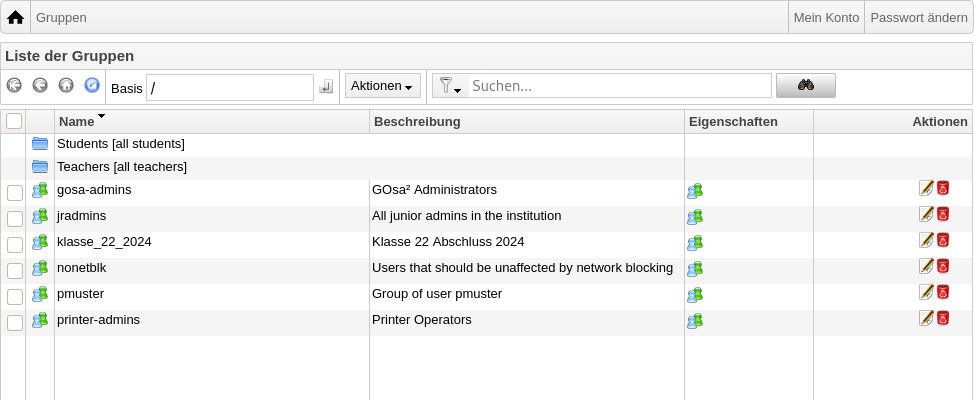Image resolution: width=974 pixels, height=400 pixels.
Task: Sort by the Name column header
Action: click(76, 122)
